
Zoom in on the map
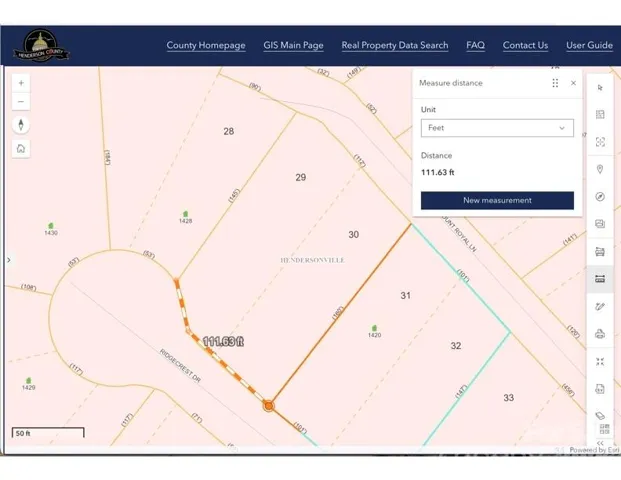[x=21, y=83]
